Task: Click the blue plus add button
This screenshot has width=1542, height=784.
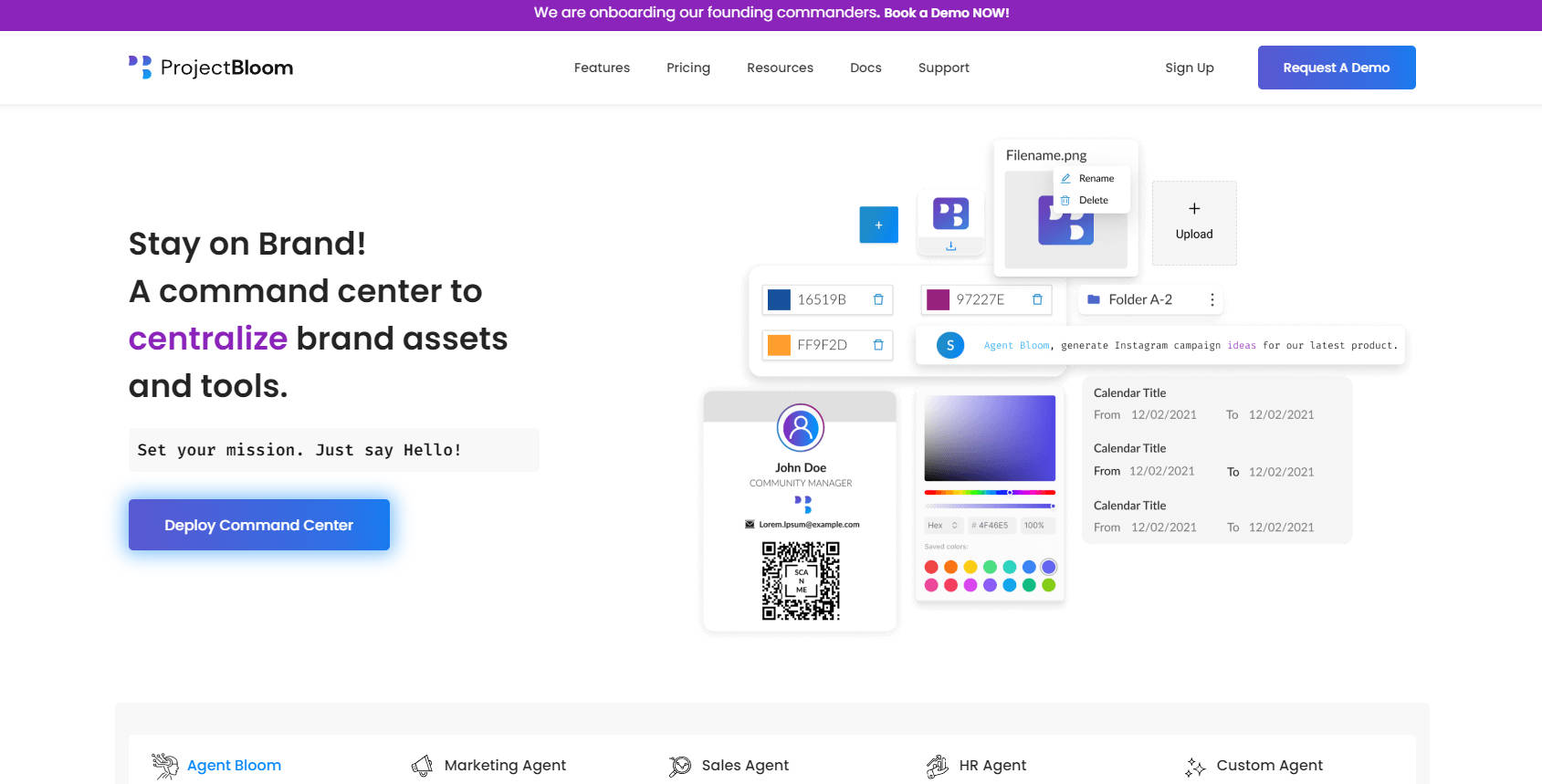Action: point(878,225)
